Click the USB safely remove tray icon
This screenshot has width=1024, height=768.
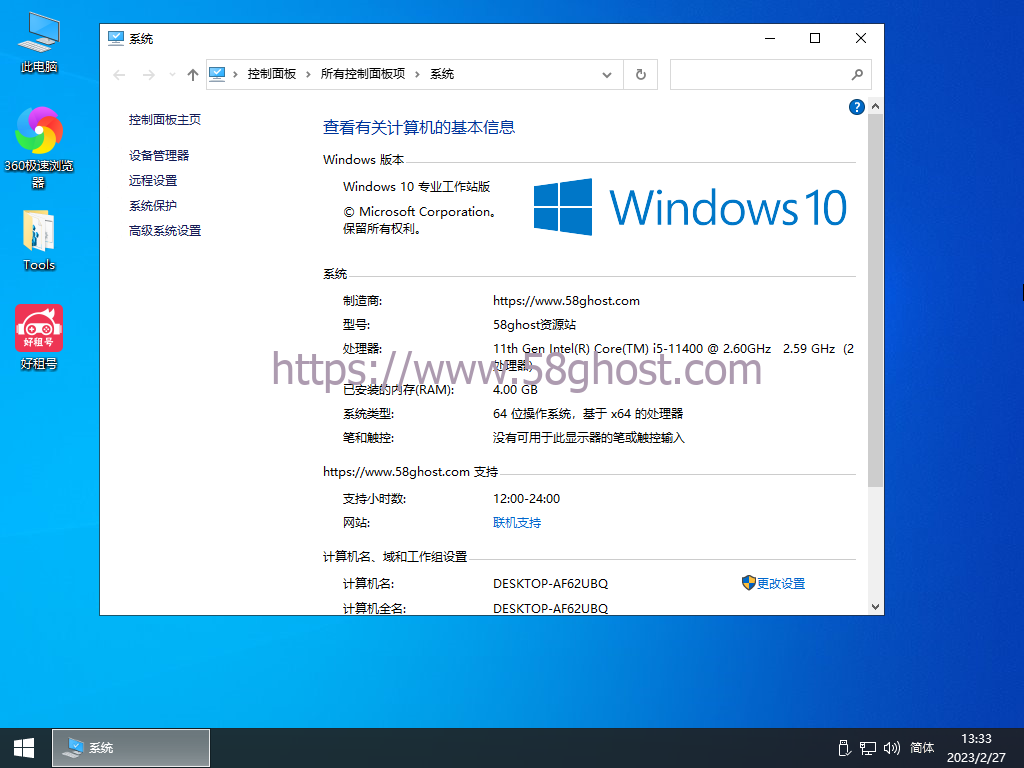click(x=843, y=748)
